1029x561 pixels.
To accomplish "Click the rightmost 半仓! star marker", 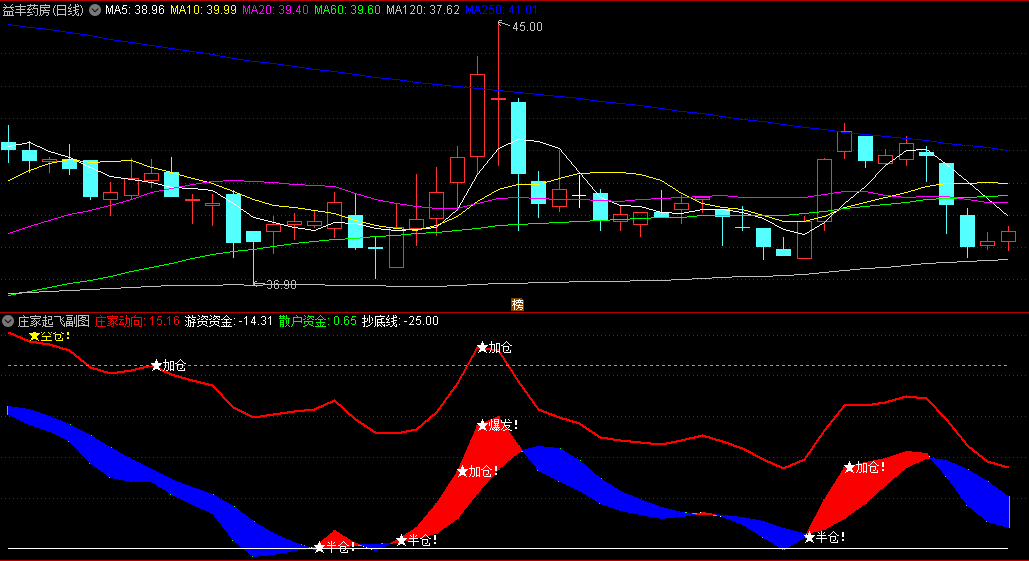I will click(x=824, y=537).
